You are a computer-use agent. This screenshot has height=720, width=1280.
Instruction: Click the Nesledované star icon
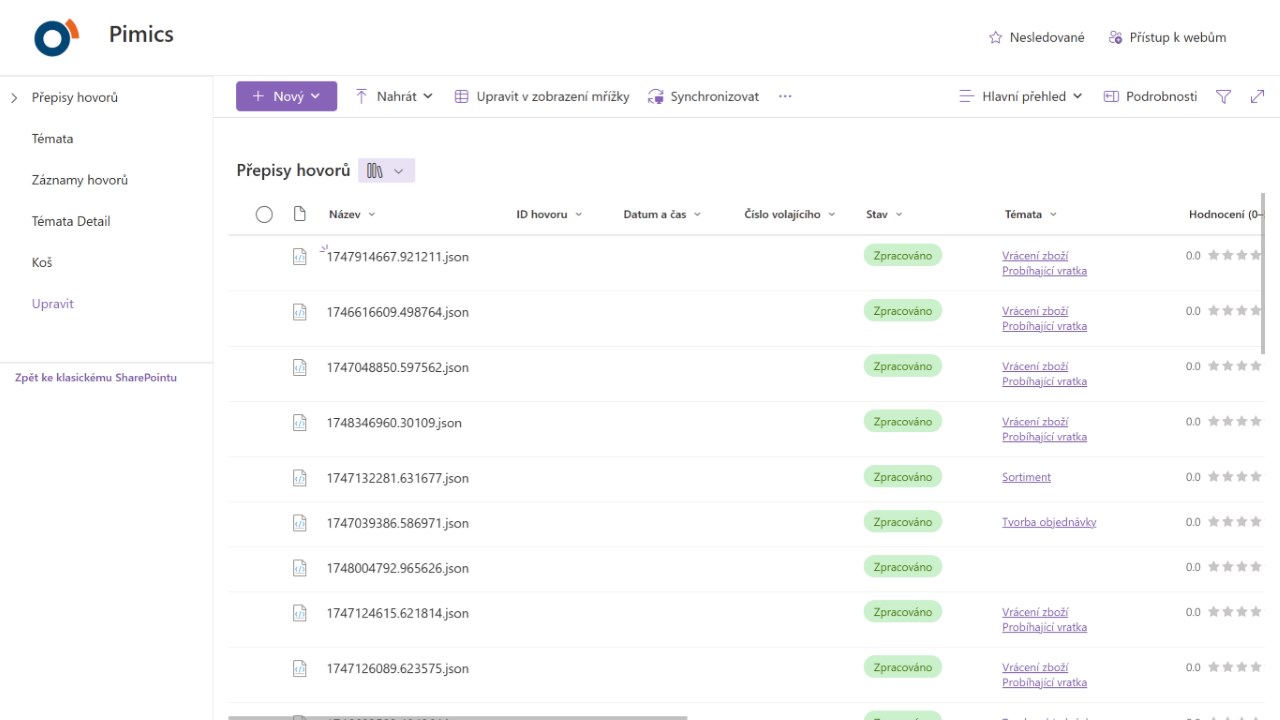(x=995, y=38)
